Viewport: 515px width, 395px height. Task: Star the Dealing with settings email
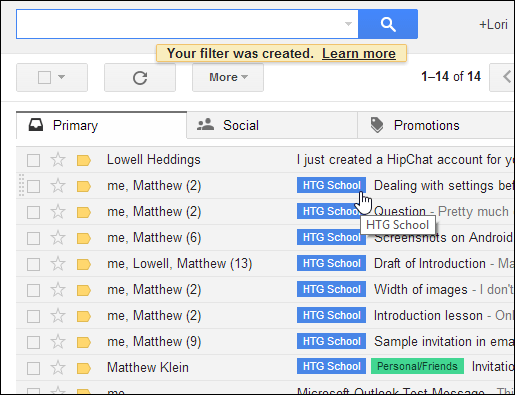[58, 186]
